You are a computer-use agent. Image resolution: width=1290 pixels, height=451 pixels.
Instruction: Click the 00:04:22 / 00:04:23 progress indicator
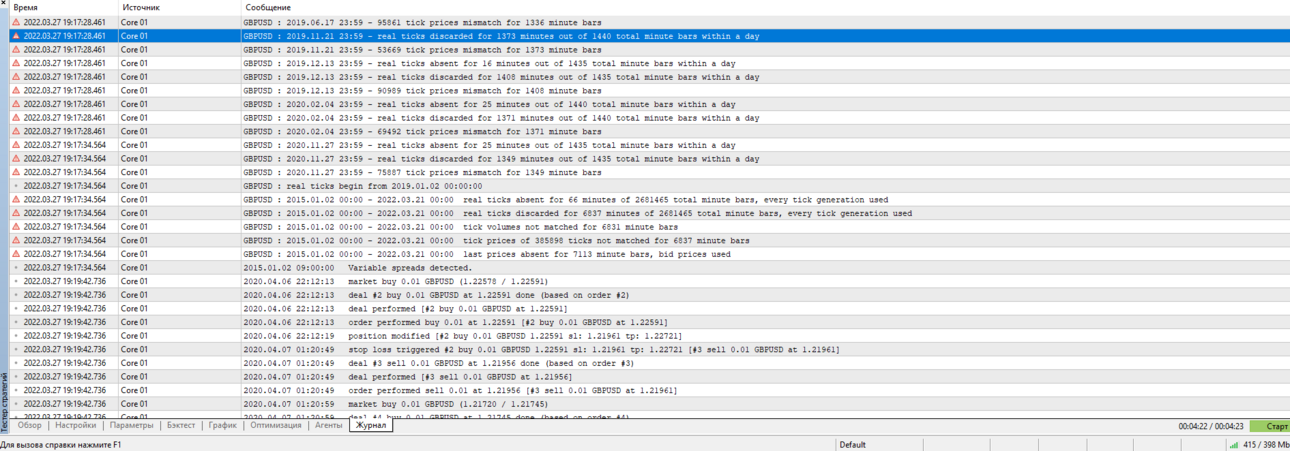[1211, 426]
